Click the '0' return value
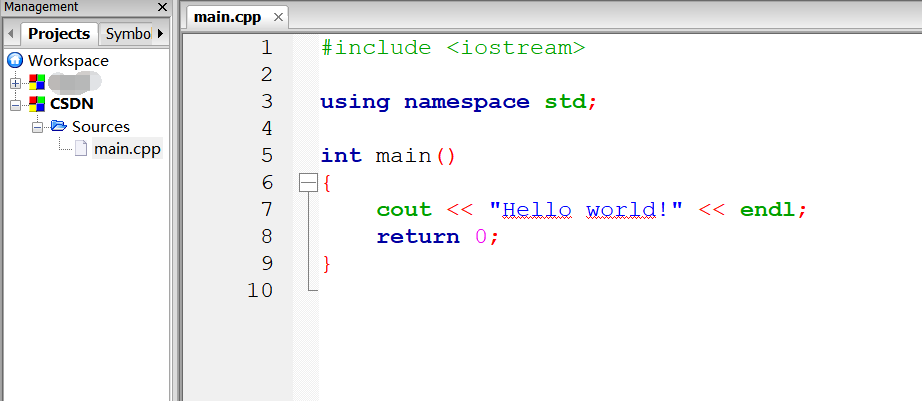The height and width of the screenshot is (401, 922). click(481, 237)
